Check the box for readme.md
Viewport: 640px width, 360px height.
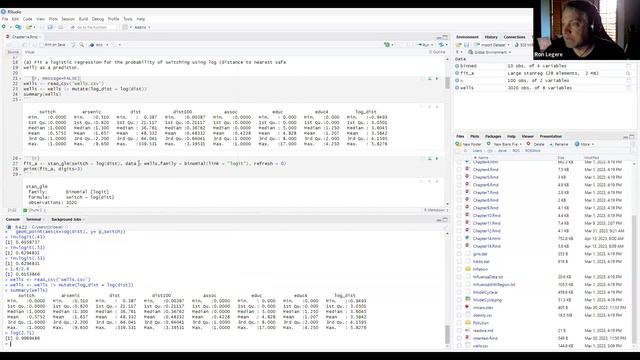click(459, 331)
